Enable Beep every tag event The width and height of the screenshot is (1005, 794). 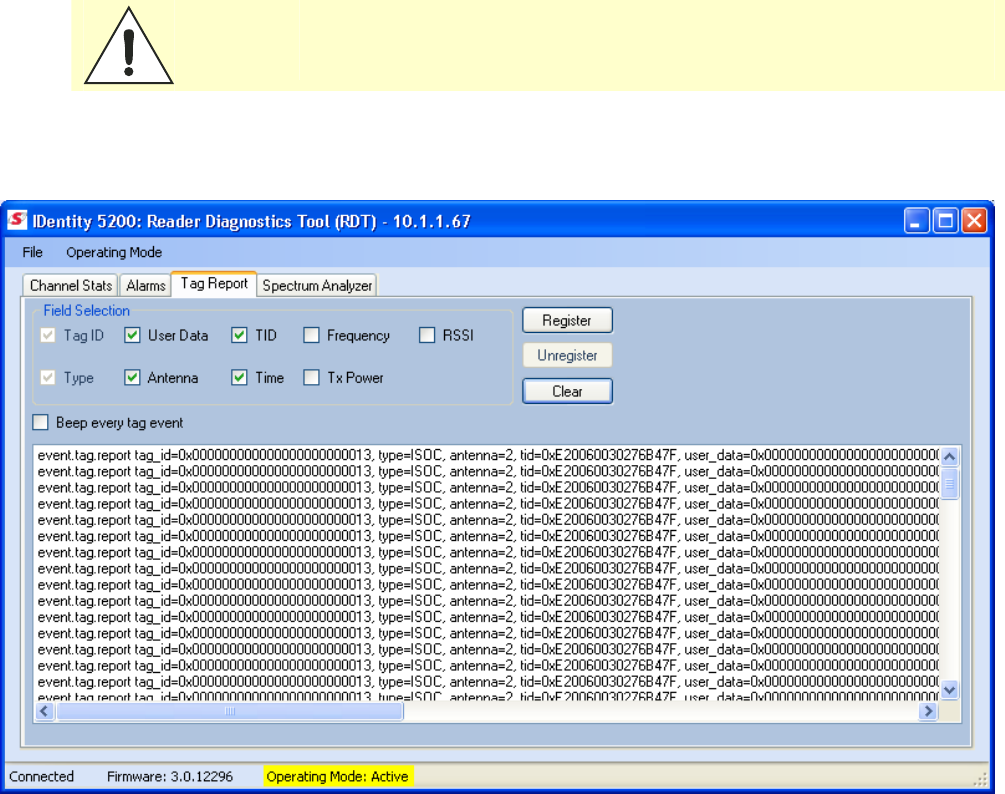click(x=40, y=422)
